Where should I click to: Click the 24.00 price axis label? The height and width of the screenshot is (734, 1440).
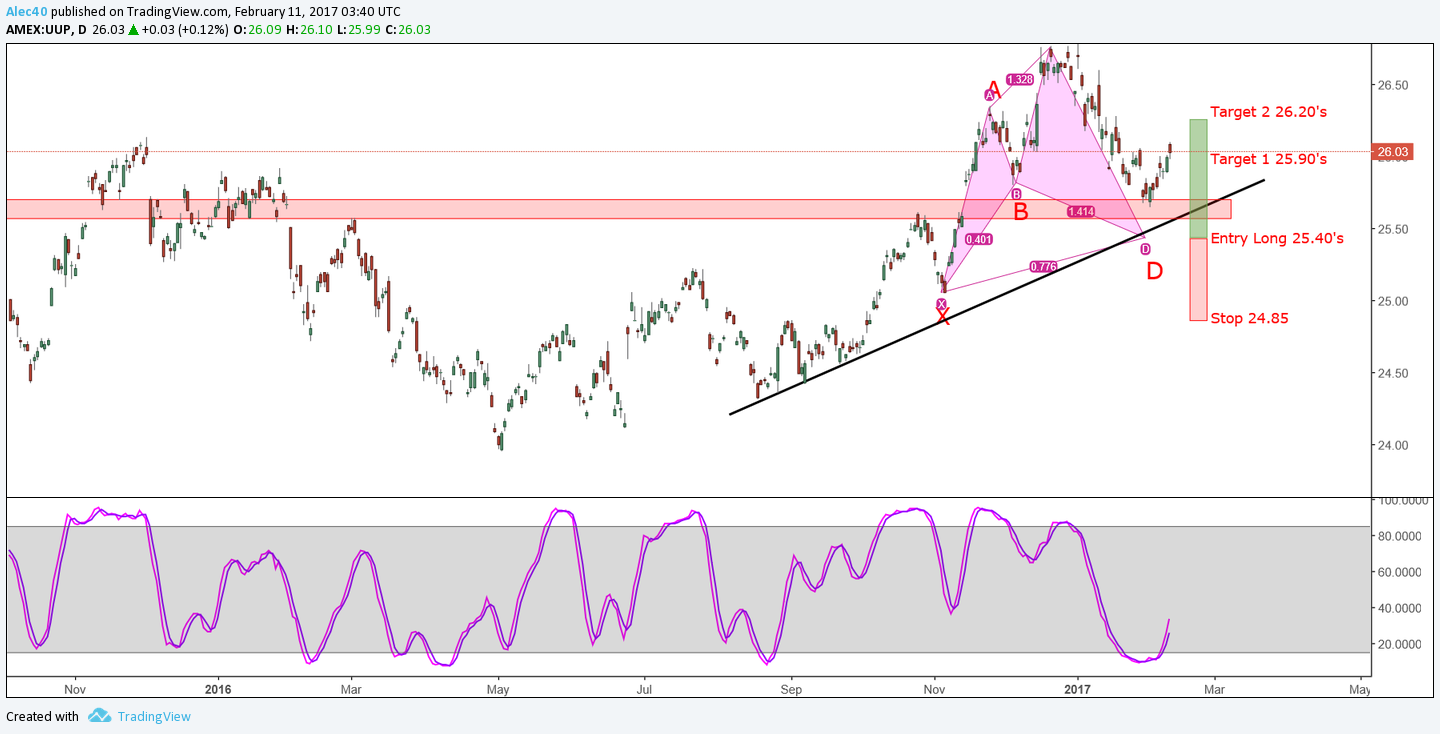tap(1391, 445)
